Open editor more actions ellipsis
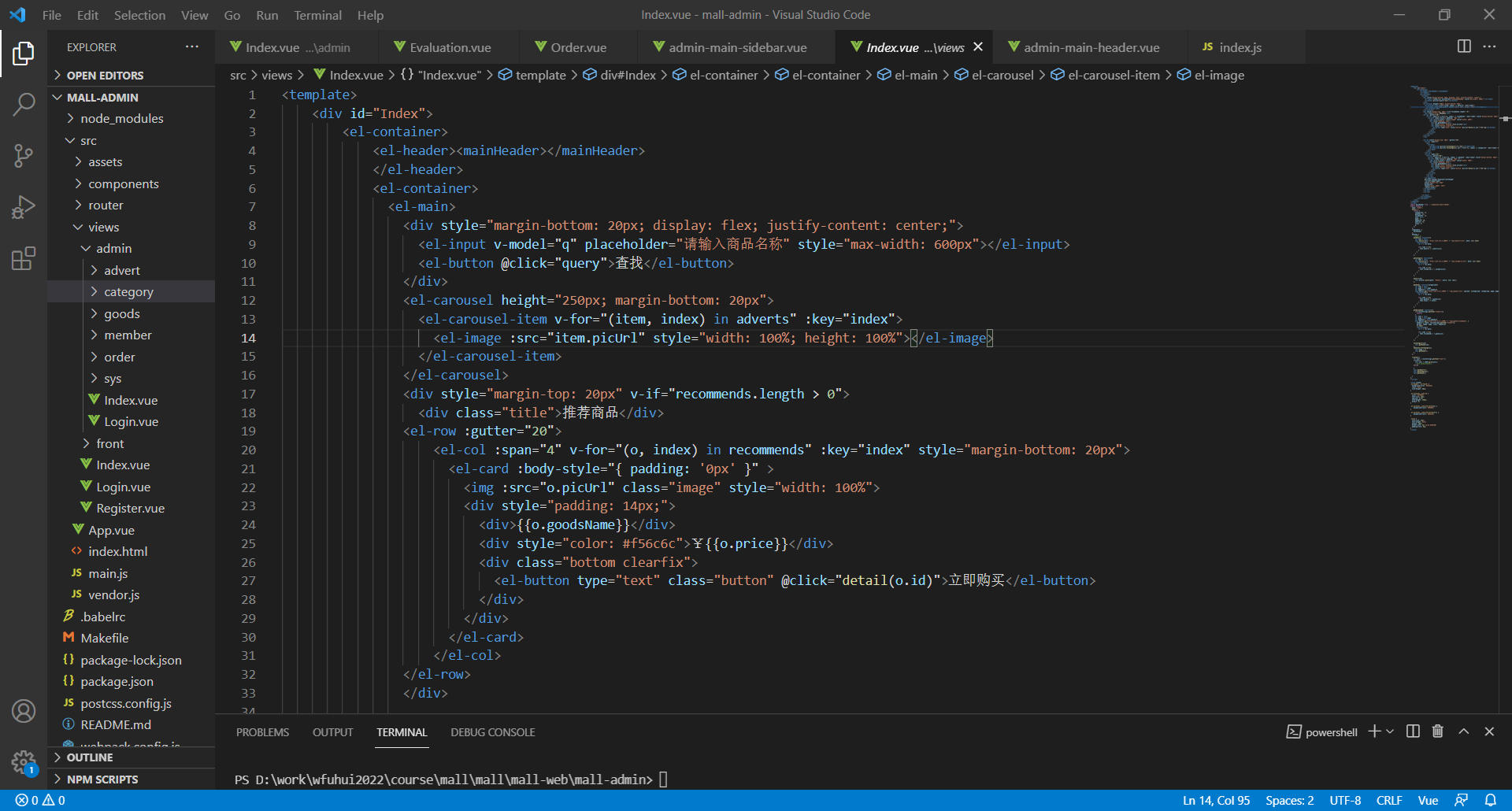The width and height of the screenshot is (1512, 811). (x=1489, y=46)
